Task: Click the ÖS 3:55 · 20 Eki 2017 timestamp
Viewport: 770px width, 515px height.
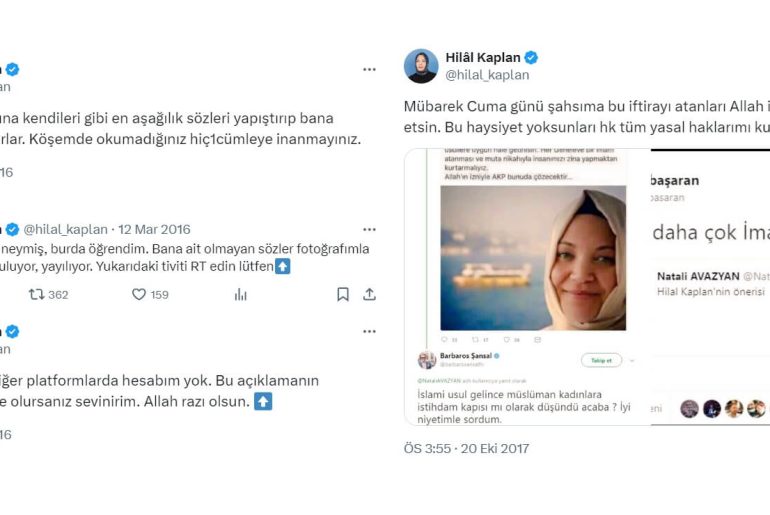Action: click(x=467, y=448)
